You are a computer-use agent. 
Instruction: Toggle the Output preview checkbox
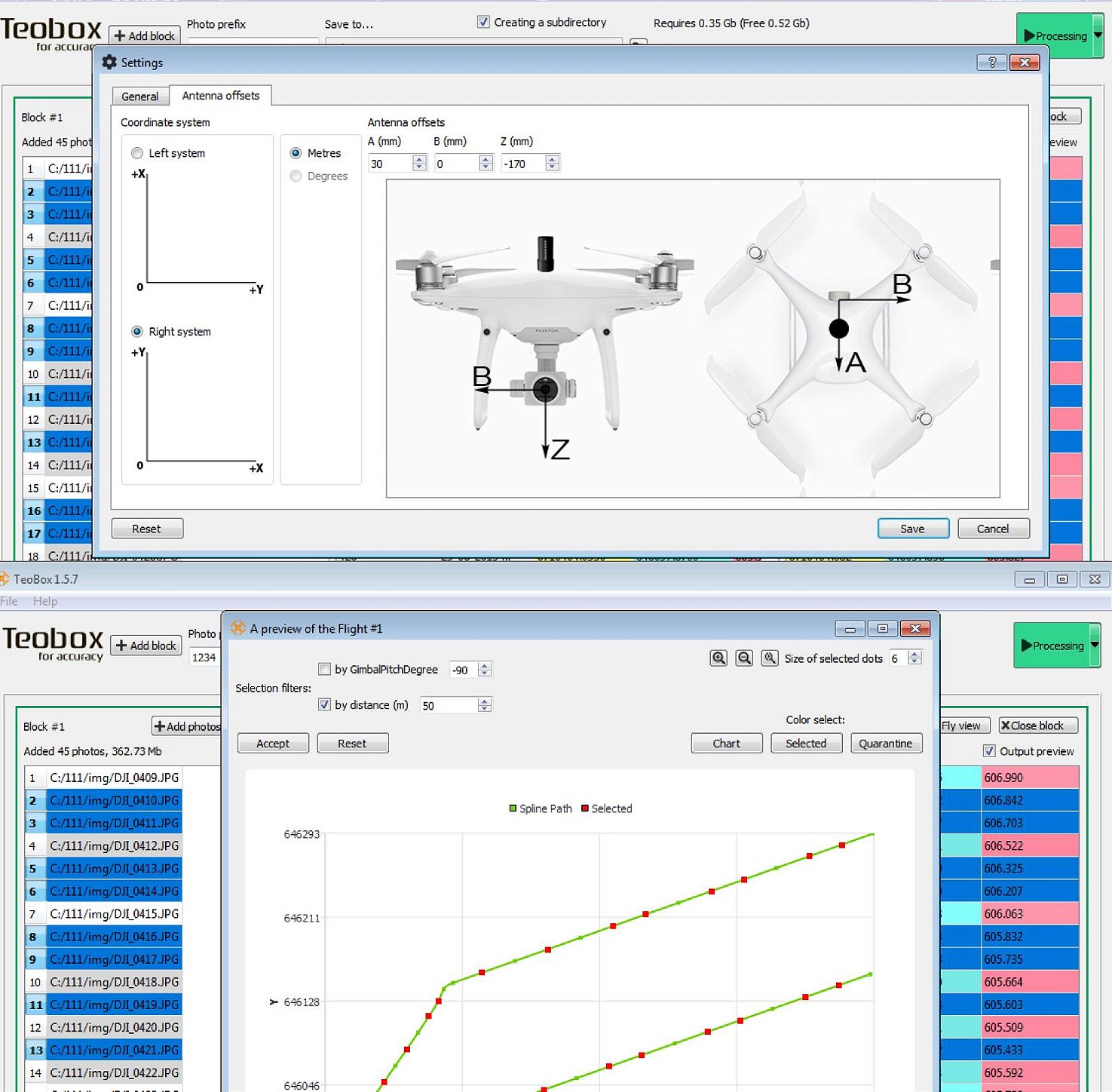click(989, 751)
